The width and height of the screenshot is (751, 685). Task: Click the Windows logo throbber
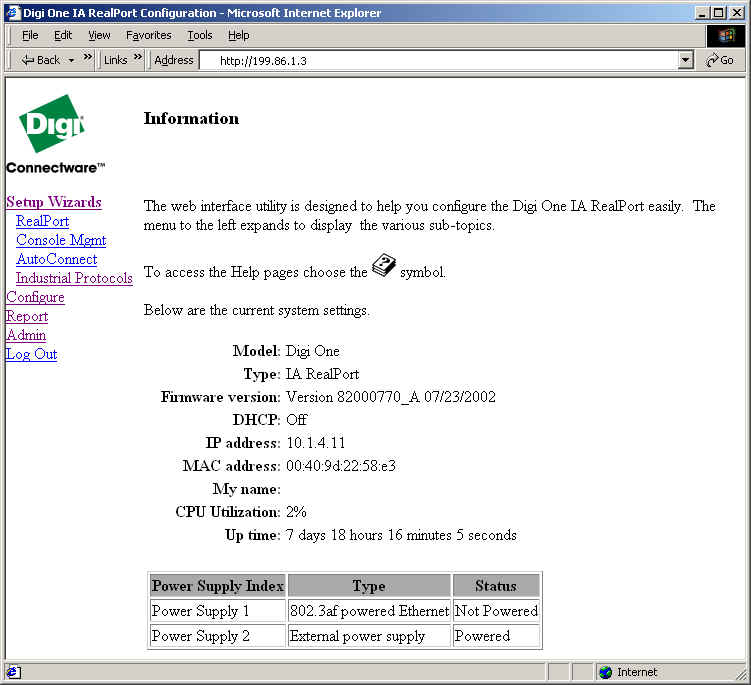(x=726, y=35)
